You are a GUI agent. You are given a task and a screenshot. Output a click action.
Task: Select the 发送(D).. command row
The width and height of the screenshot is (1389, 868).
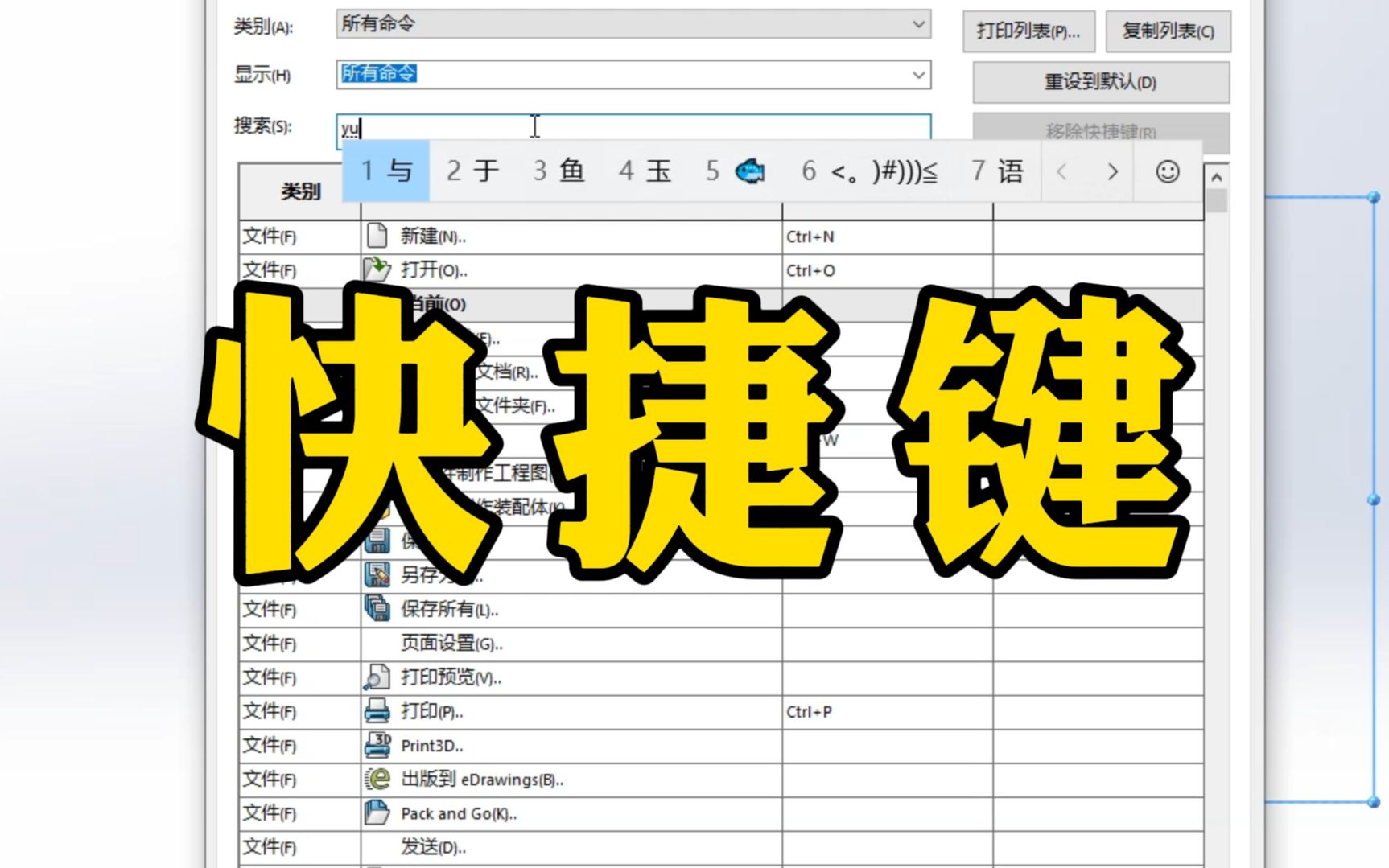pyautogui.click(x=721, y=847)
